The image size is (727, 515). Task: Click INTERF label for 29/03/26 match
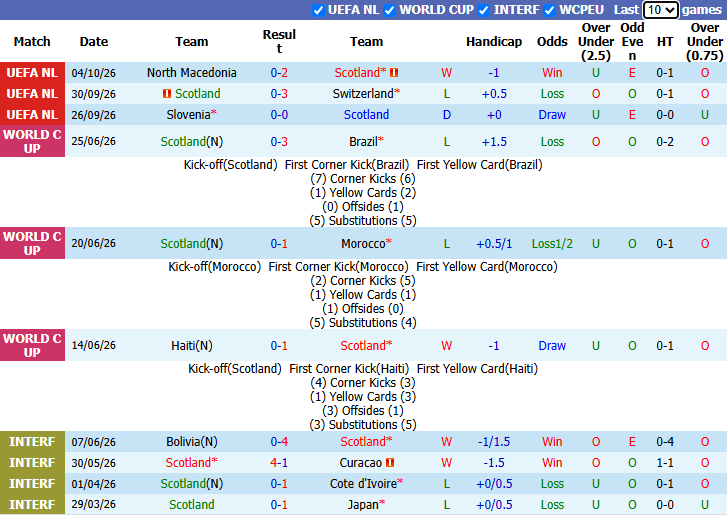click(x=32, y=504)
